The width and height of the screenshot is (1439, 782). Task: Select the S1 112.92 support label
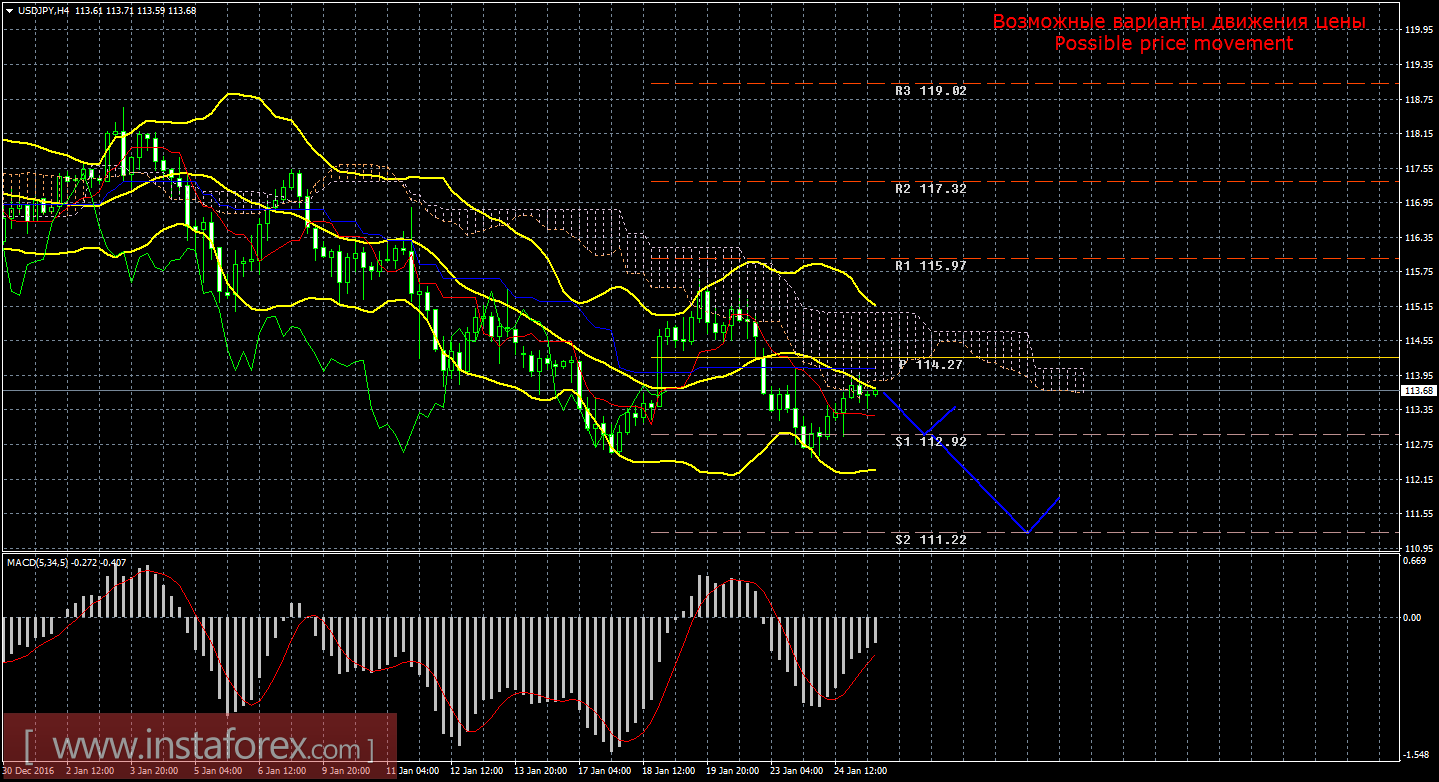point(930,441)
